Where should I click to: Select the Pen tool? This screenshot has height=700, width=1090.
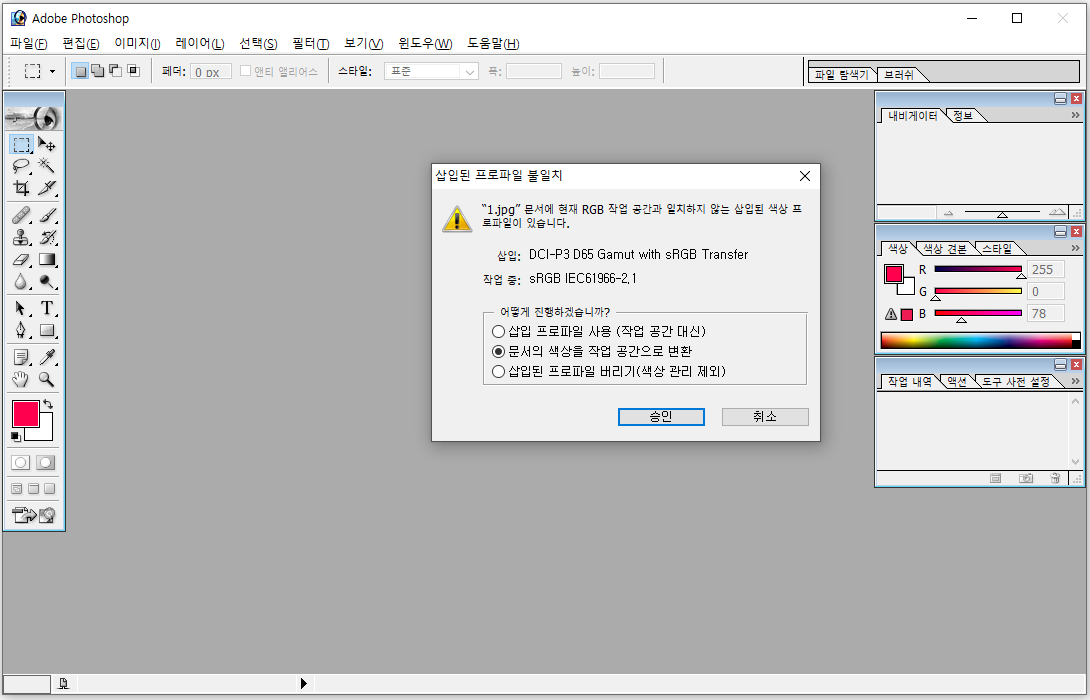[22, 330]
